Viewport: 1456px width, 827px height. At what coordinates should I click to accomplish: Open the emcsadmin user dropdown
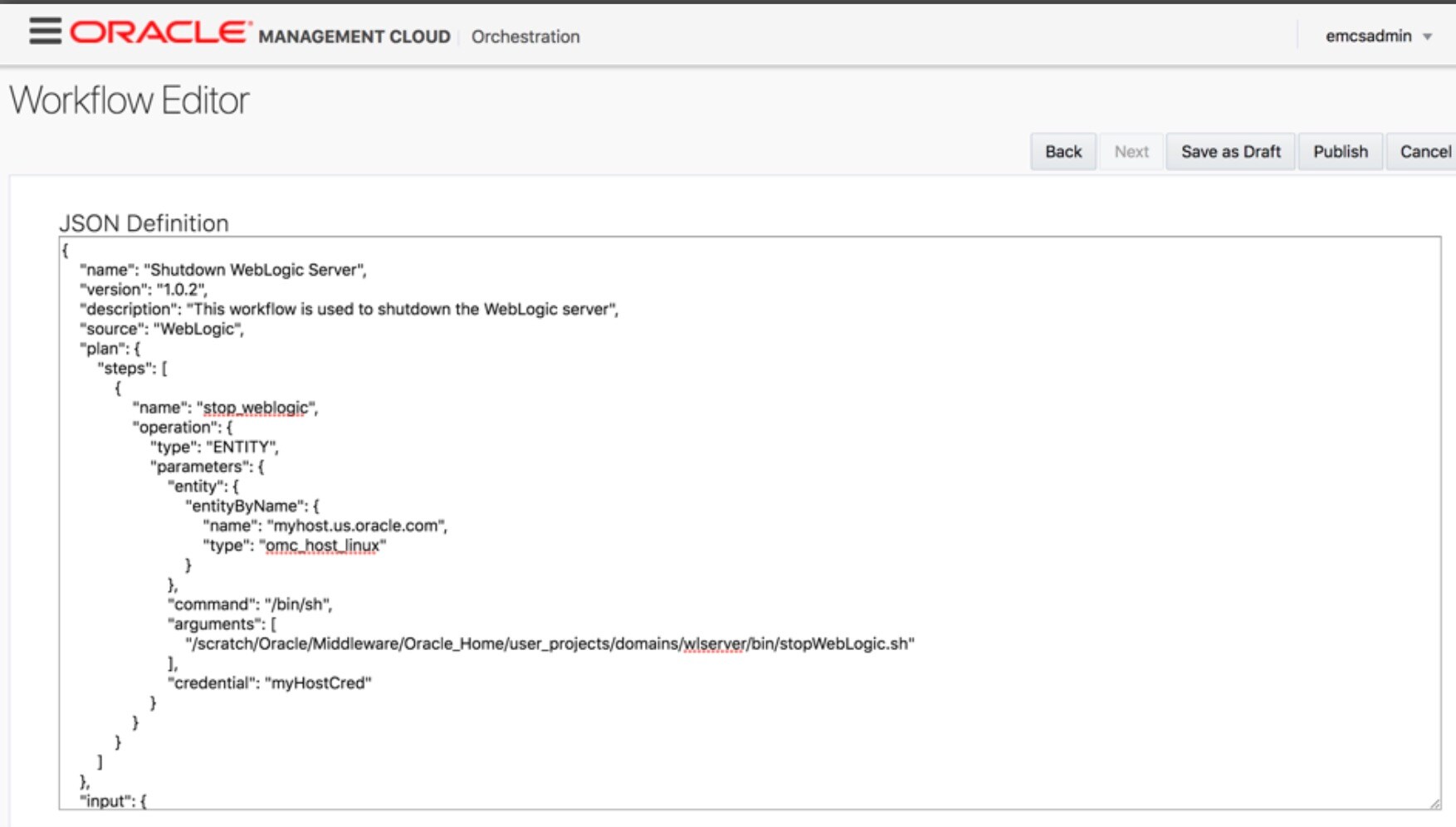[1378, 36]
